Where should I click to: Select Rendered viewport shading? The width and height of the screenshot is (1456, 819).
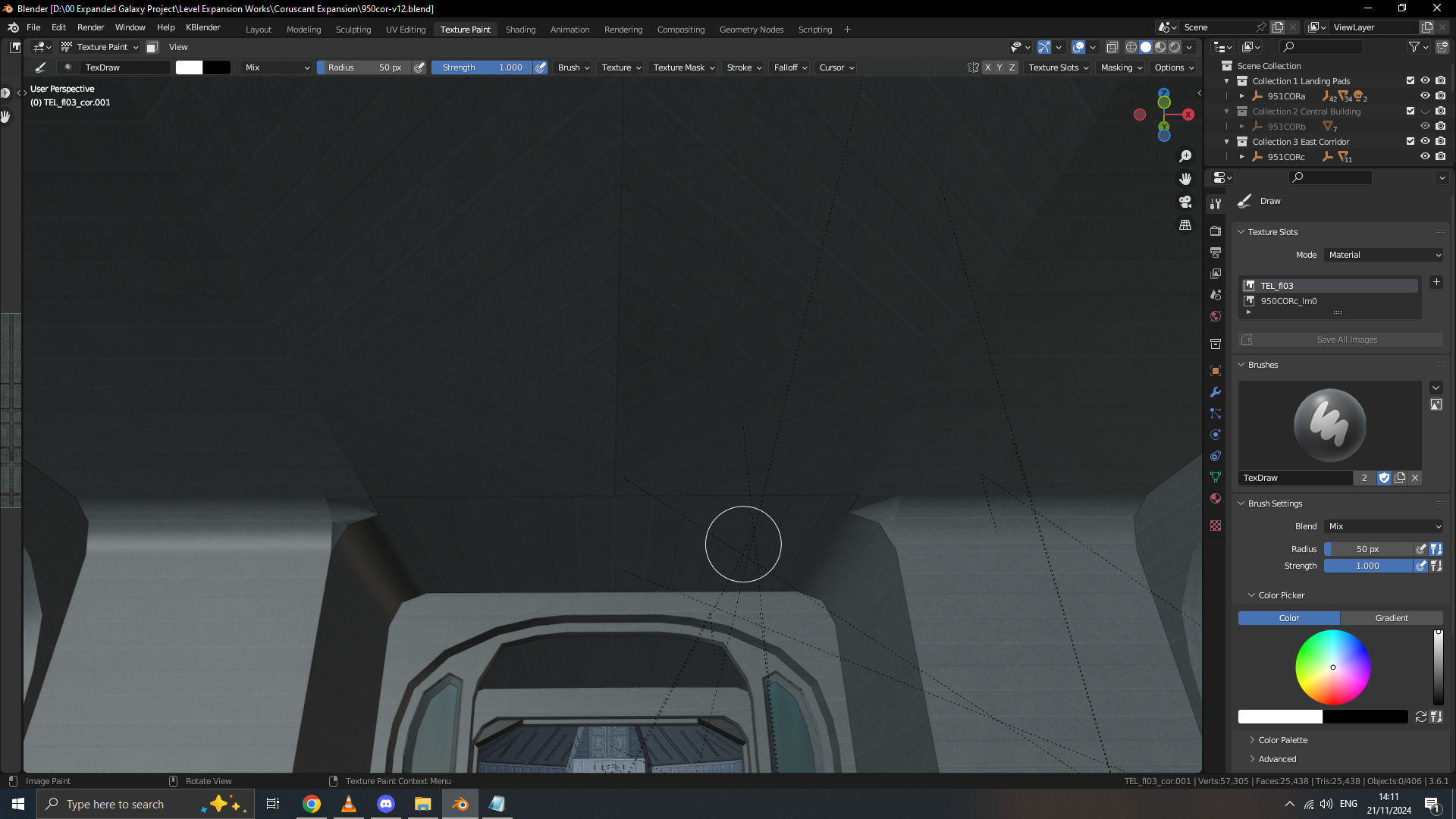pyautogui.click(x=1175, y=47)
